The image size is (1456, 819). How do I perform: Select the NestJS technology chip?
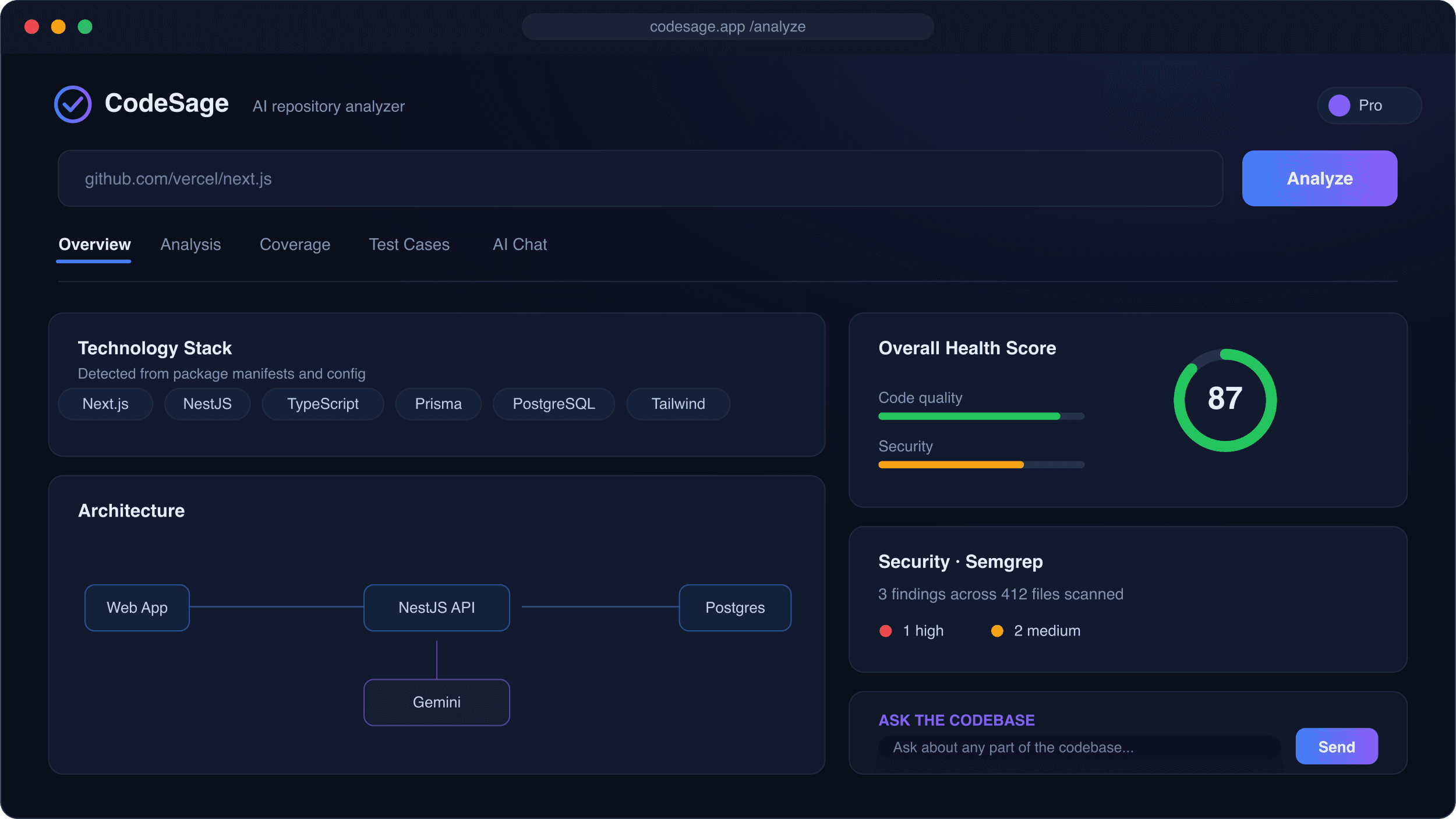click(x=207, y=404)
